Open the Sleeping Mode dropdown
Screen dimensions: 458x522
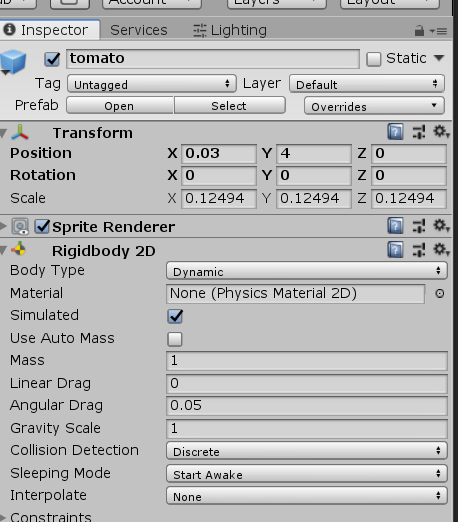tap(307, 474)
